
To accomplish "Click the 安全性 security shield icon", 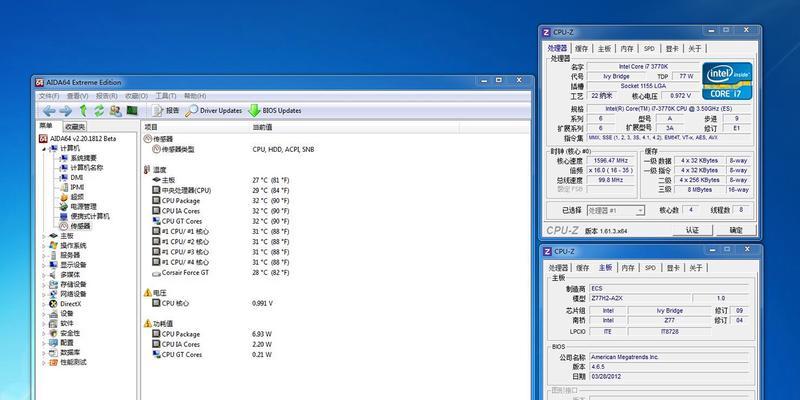I will [x=53, y=333].
